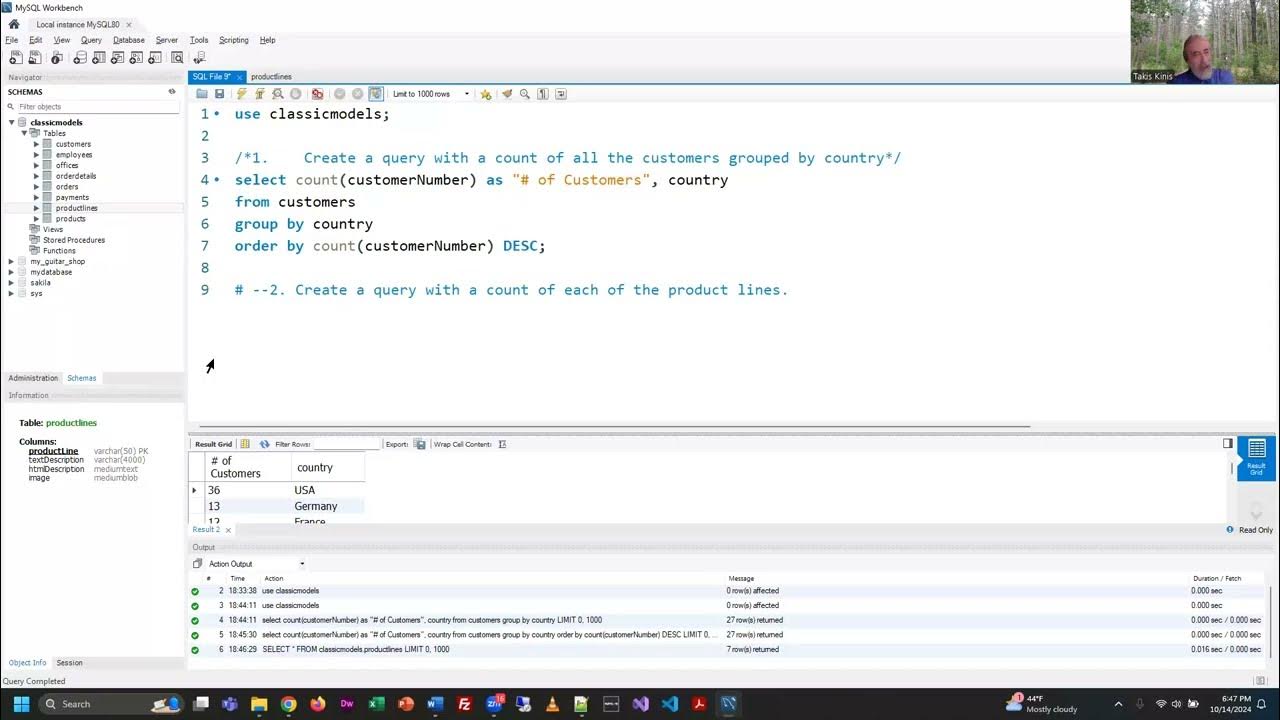The height and width of the screenshot is (720, 1280).
Task: Select the Result Grid side panel button
Action: click(1256, 458)
